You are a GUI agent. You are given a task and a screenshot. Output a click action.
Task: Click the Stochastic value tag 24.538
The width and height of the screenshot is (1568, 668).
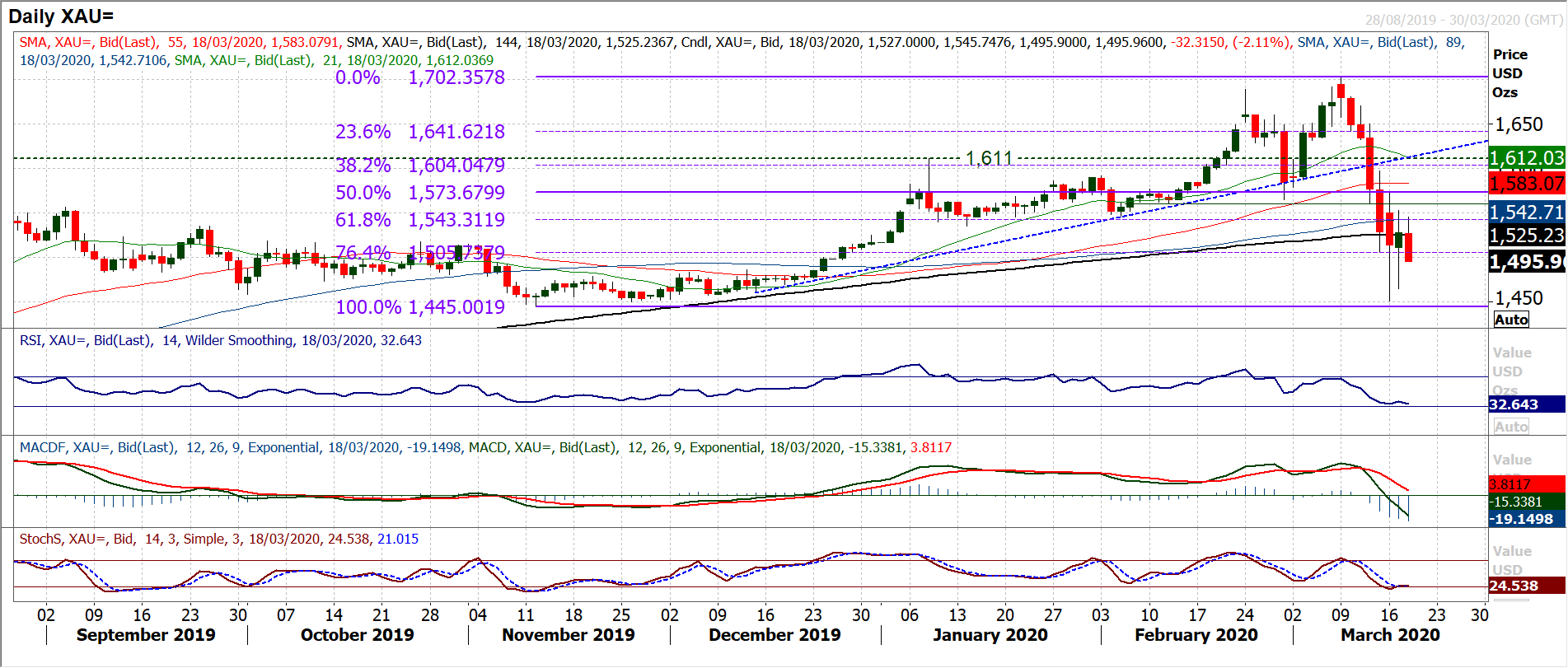1527,586
